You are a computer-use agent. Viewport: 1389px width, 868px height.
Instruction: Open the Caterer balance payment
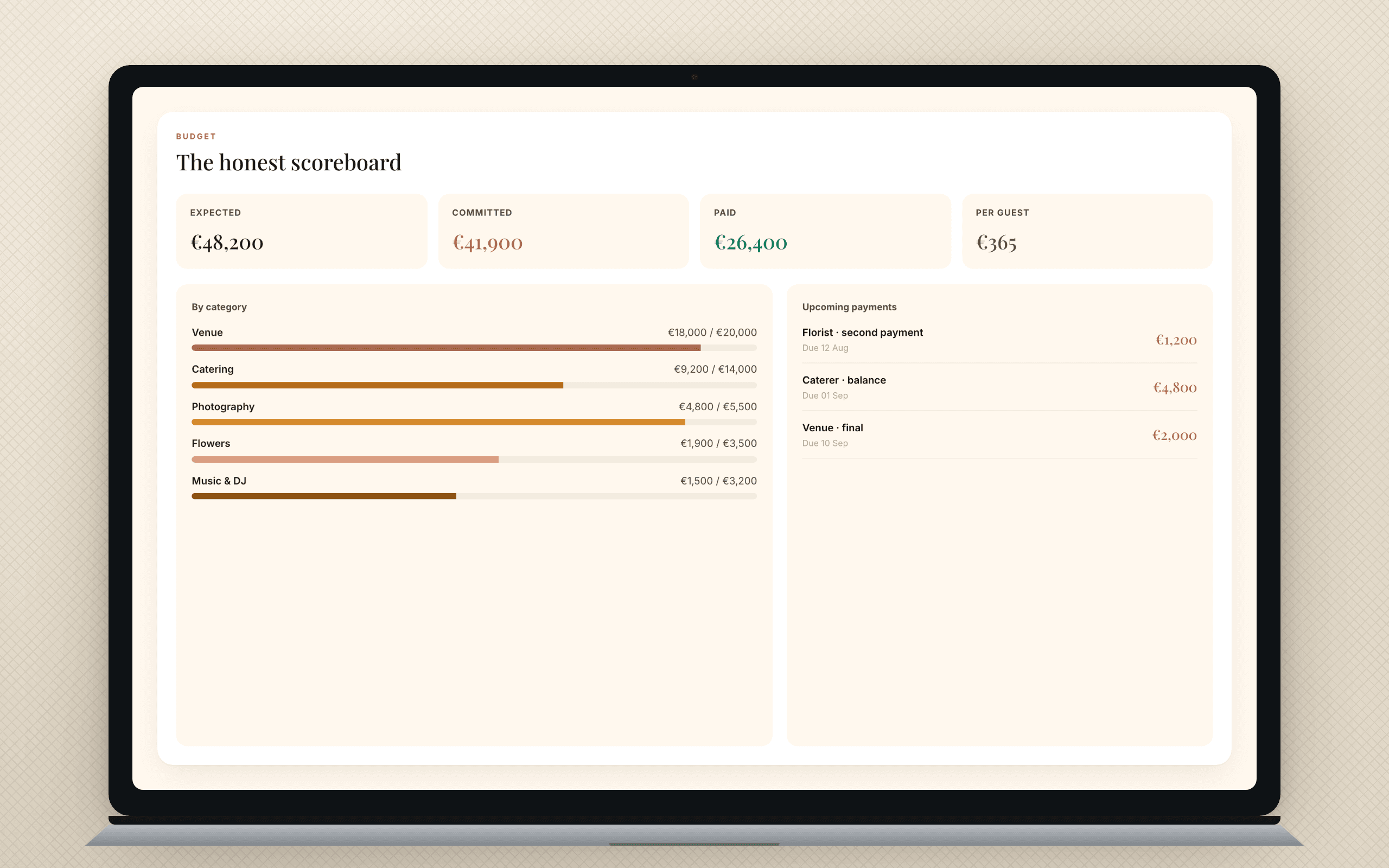click(x=999, y=387)
